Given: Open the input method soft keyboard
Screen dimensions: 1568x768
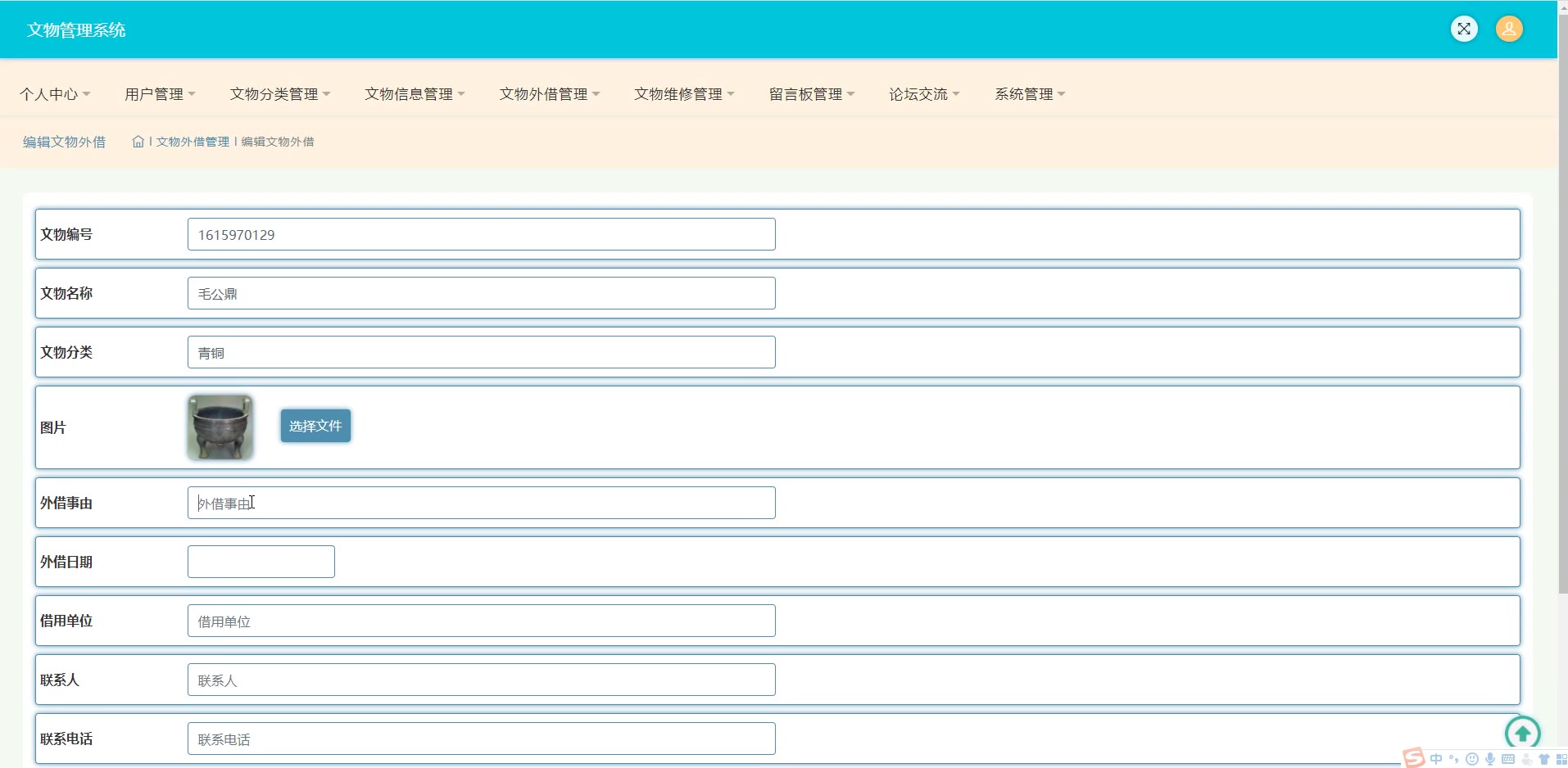Looking at the screenshot, I should coord(1508,759).
